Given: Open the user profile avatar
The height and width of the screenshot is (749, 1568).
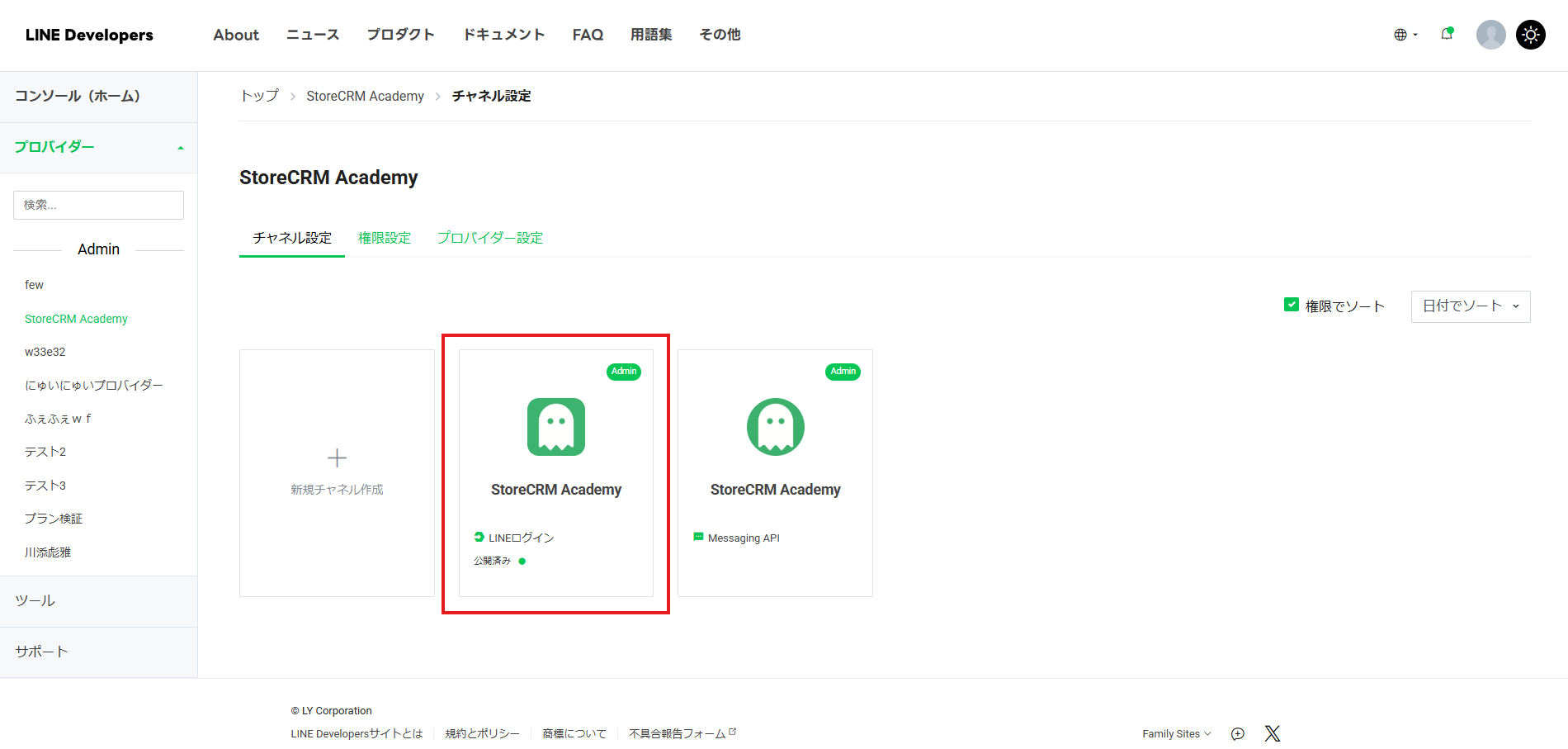Looking at the screenshot, I should click(1490, 35).
